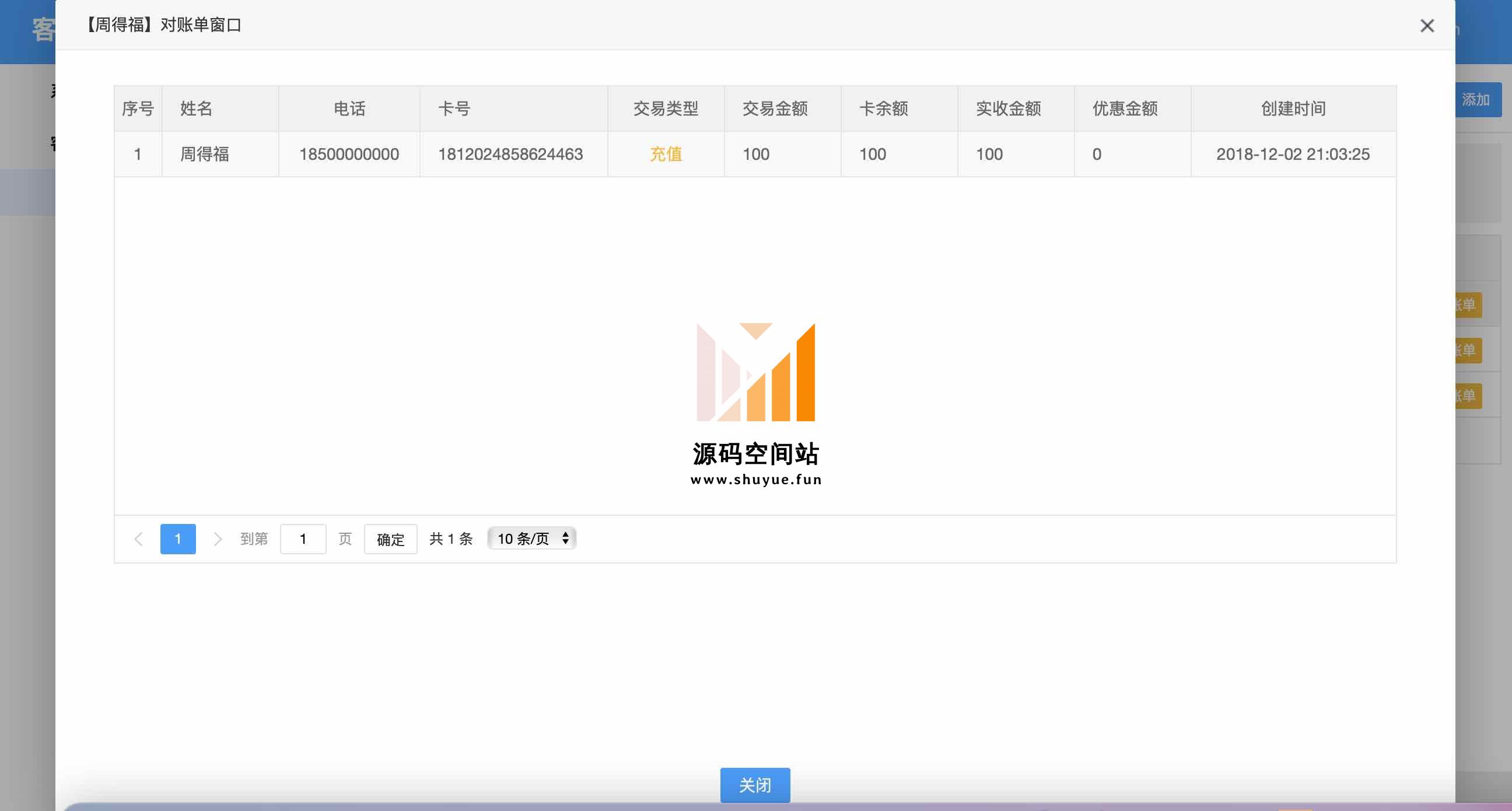Click the orange 充值 transaction type
Image resolution: width=1512 pixels, height=811 pixels.
click(x=666, y=155)
